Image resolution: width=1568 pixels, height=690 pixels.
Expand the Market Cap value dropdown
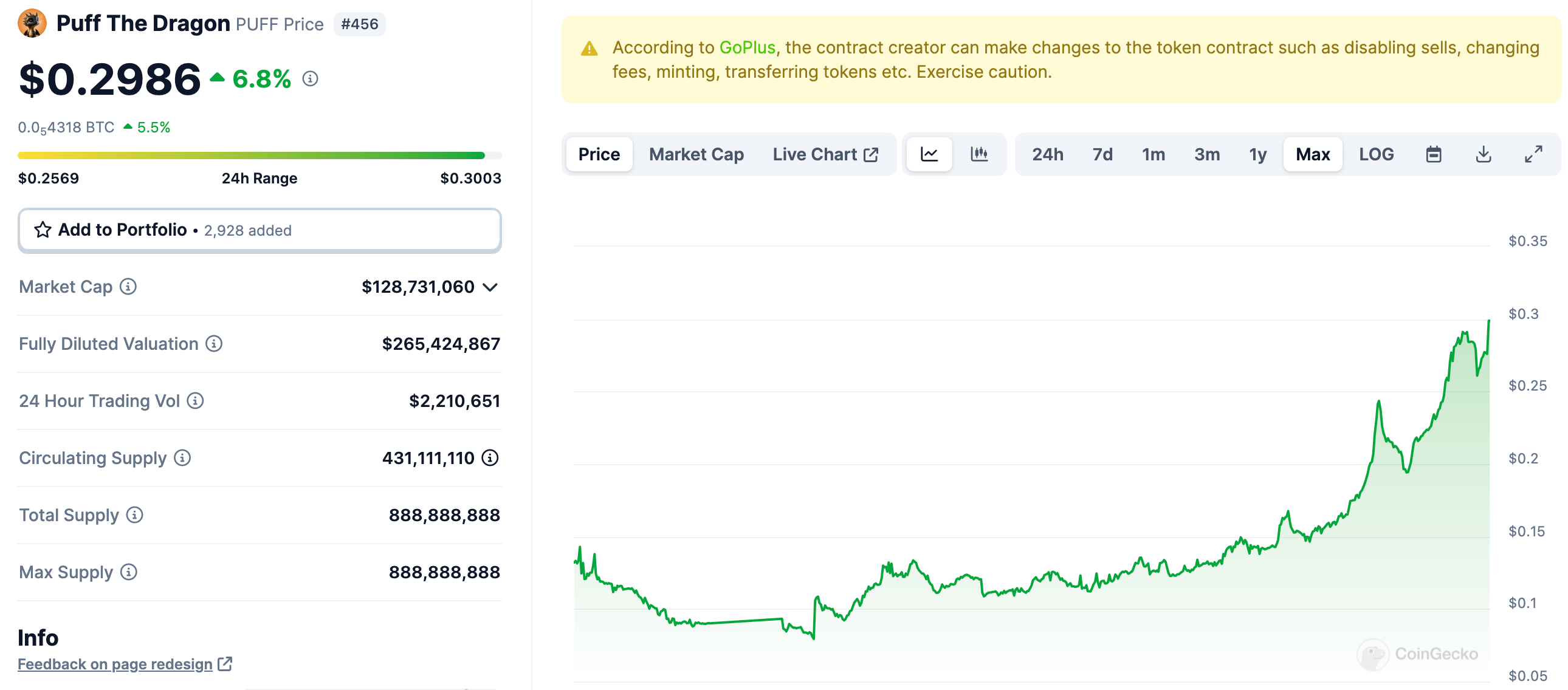click(490, 287)
